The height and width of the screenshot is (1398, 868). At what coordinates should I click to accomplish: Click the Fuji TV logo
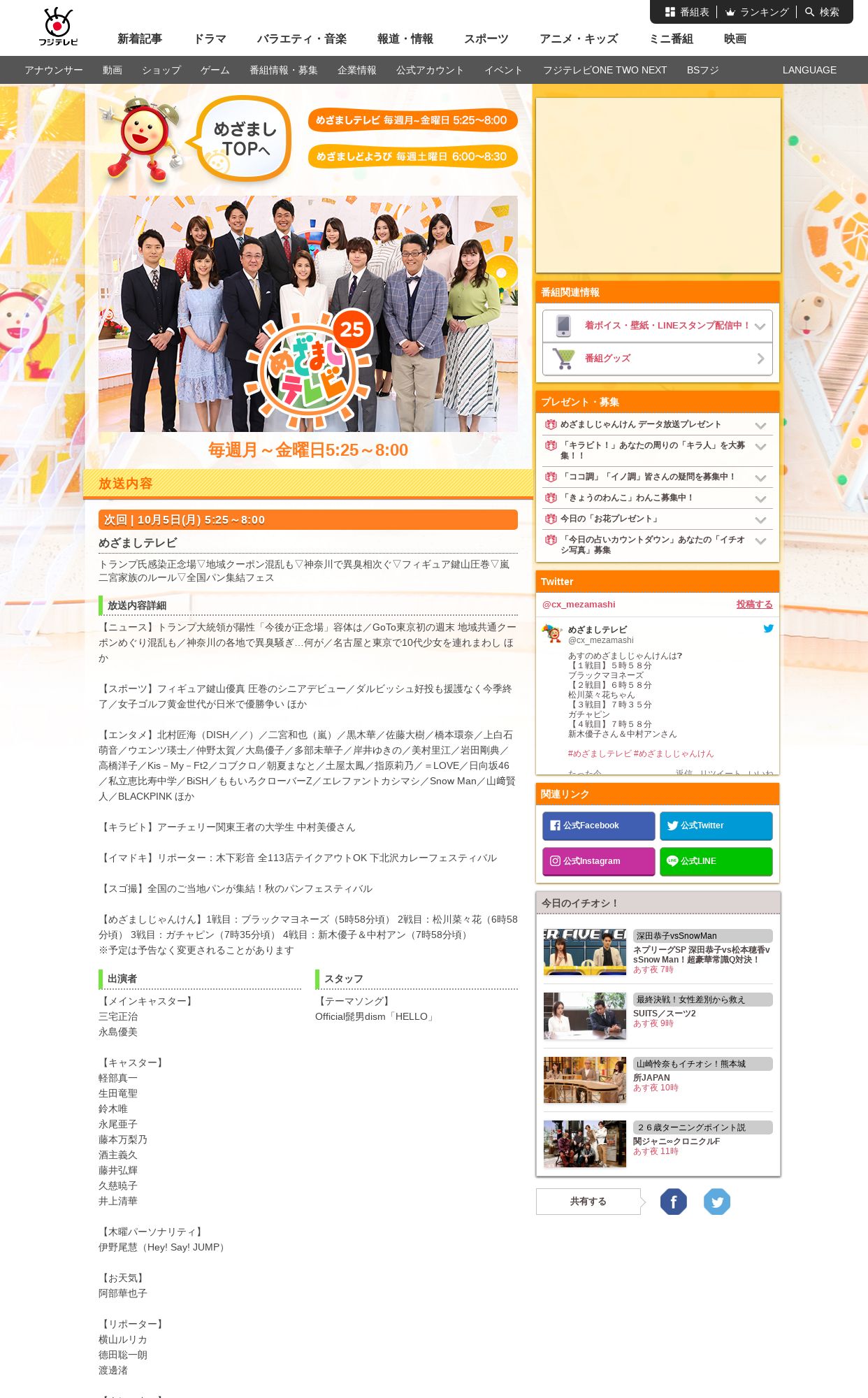click(x=58, y=27)
